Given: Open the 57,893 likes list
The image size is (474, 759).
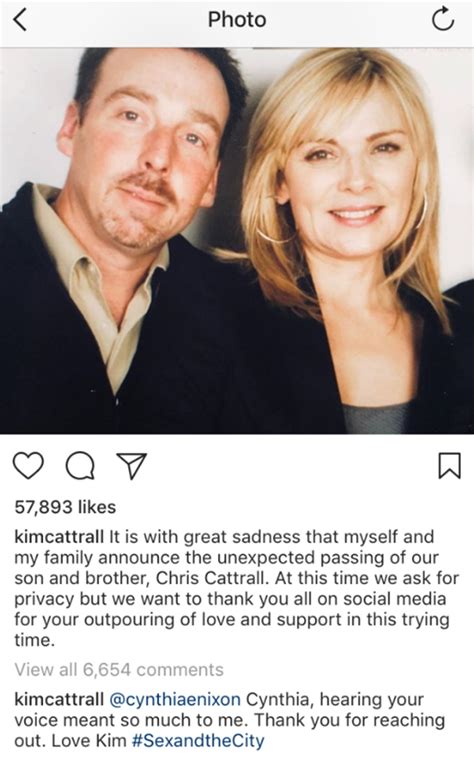Looking at the screenshot, I should coord(65,507).
